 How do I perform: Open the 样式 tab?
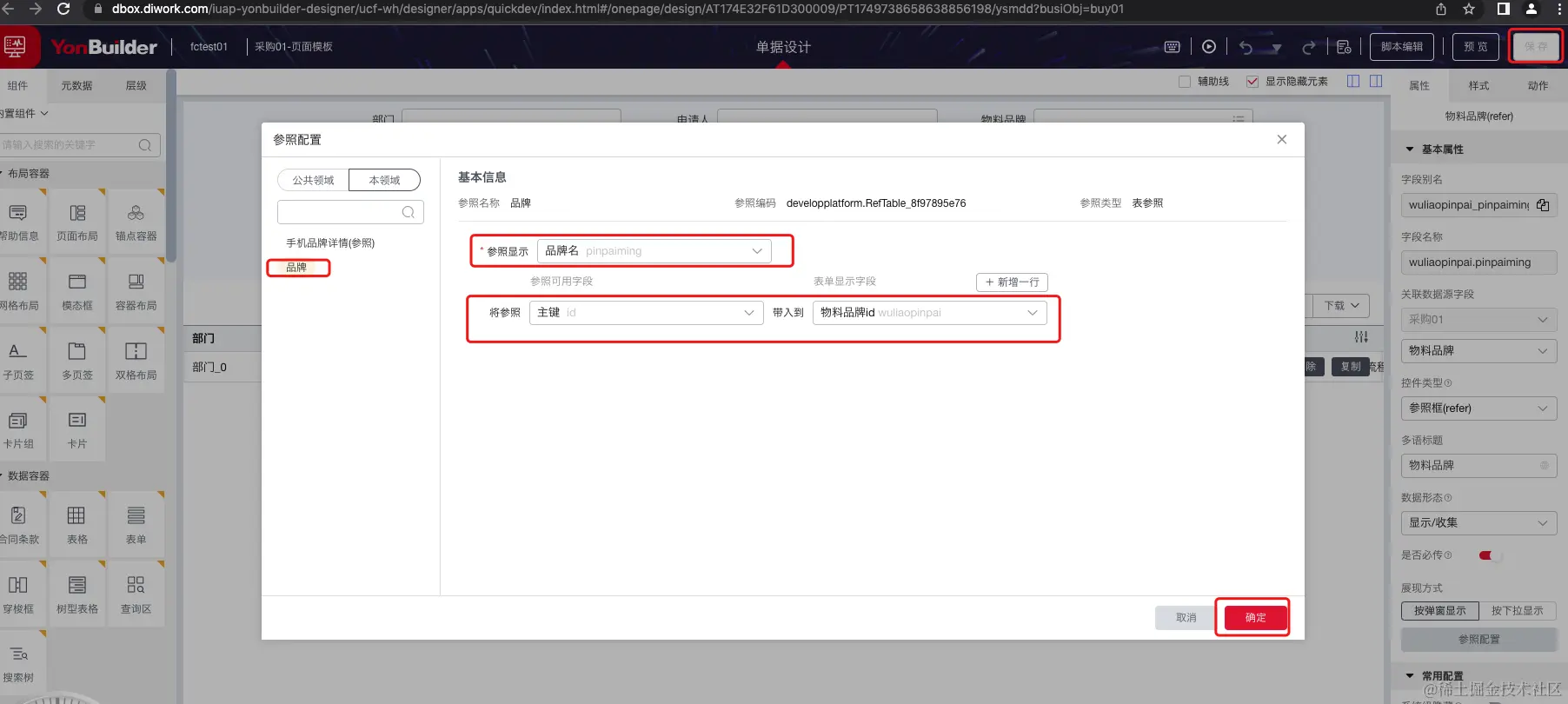click(1478, 86)
